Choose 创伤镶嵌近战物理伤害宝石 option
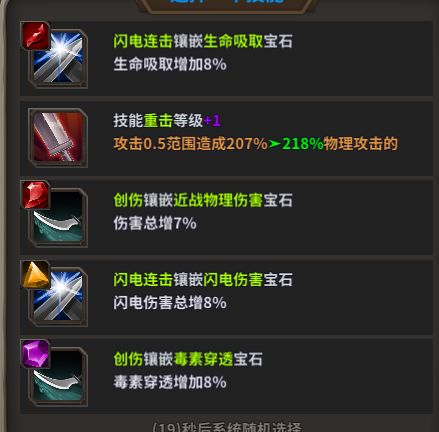 coord(227,217)
